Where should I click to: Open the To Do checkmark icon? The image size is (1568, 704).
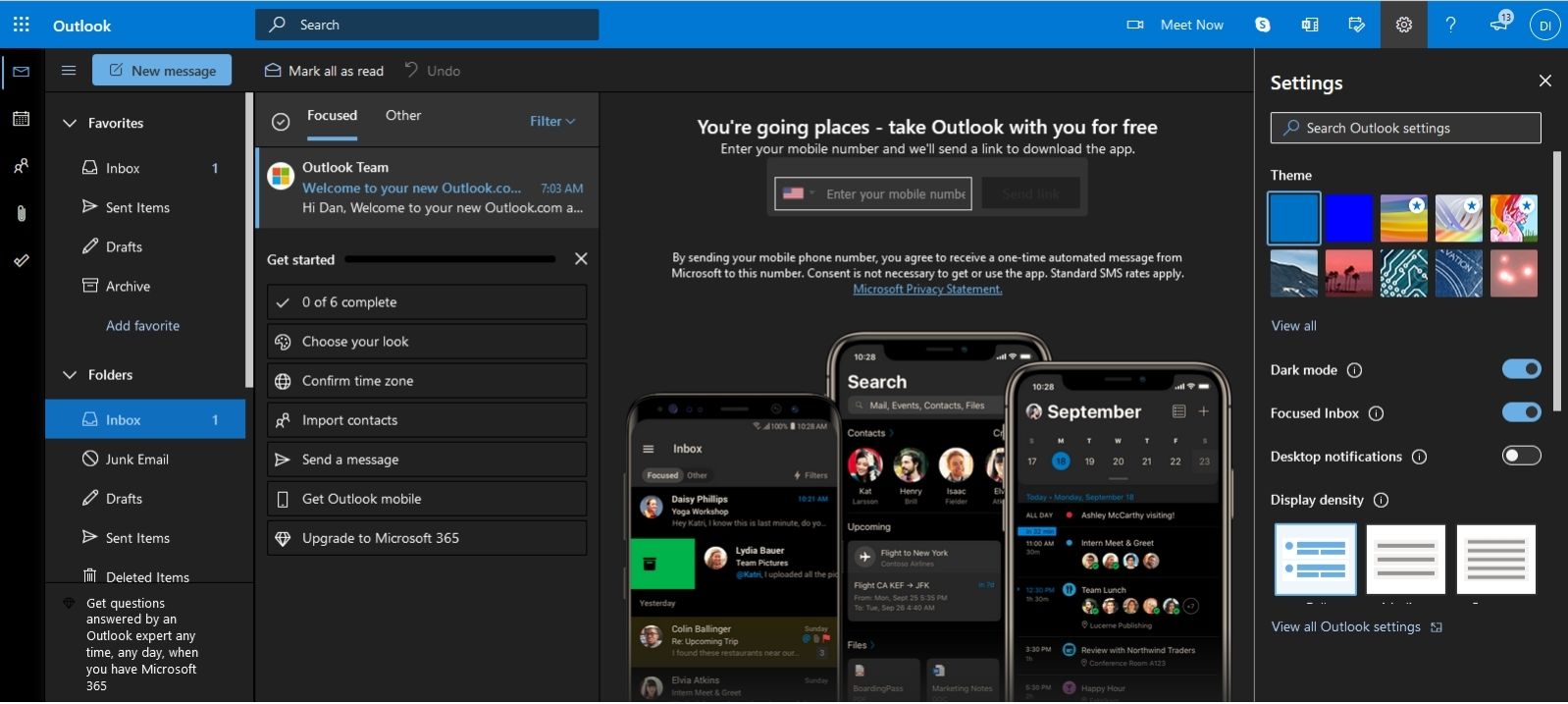pyautogui.click(x=22, y=260)
